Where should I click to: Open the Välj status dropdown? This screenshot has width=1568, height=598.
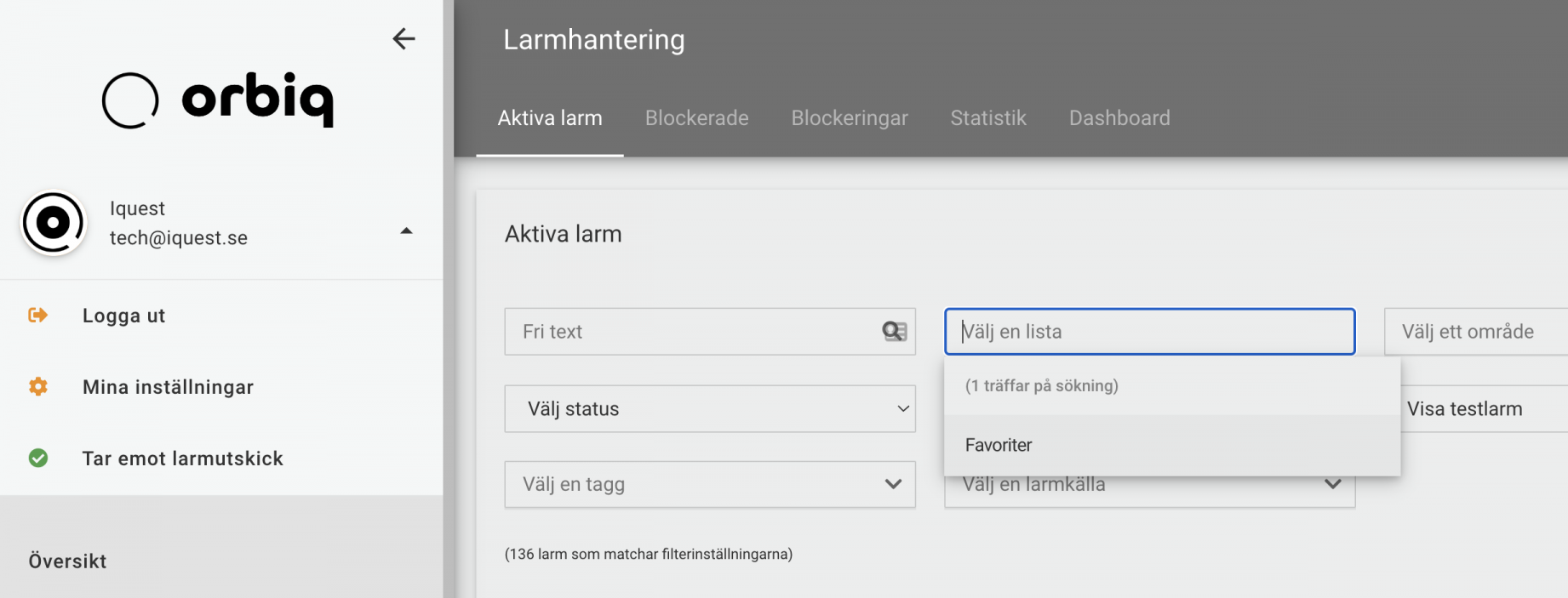click(710, 409)
